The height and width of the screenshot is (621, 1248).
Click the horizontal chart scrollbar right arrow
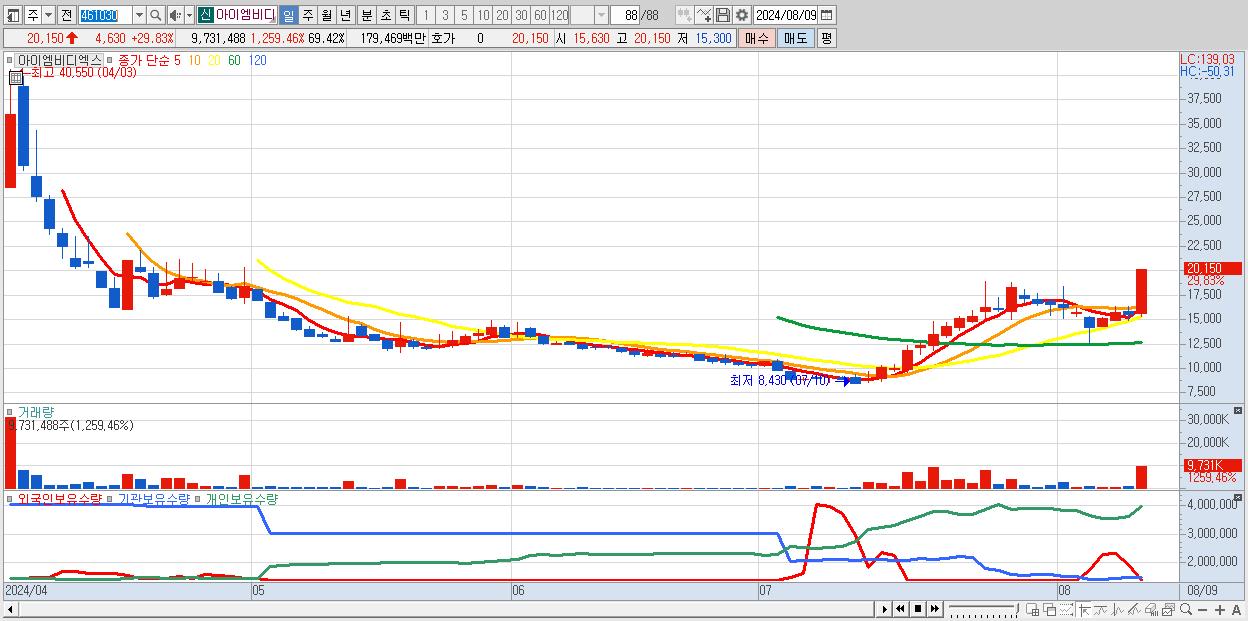click(883, 609)
